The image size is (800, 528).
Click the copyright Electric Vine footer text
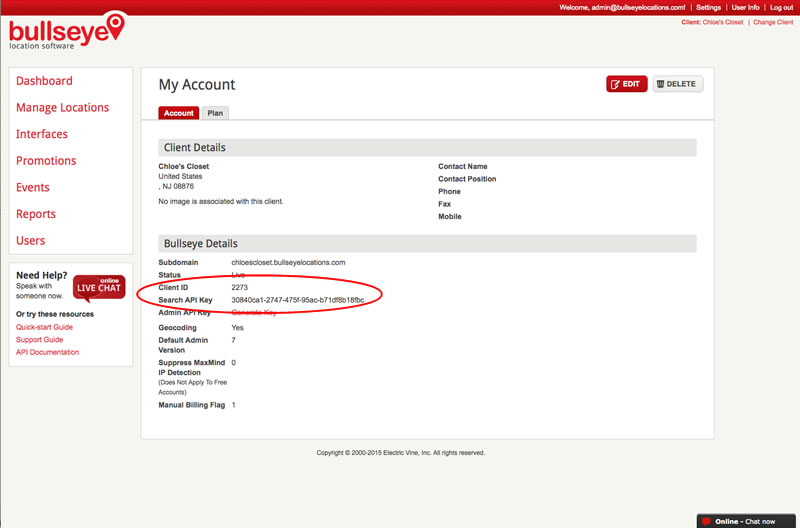pos(401,452)
